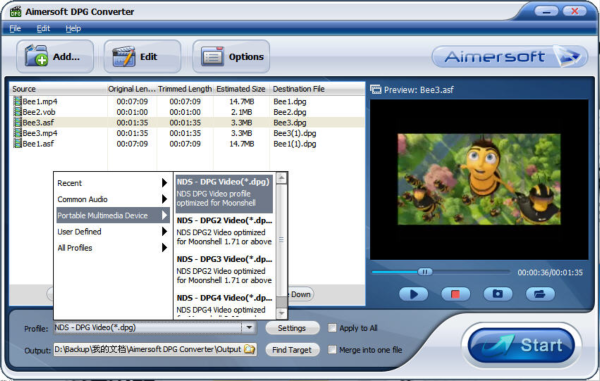The width and height of the screenshot is (600, 381).
Task: Click the preview video frame
Action: (x=479, y=179)
